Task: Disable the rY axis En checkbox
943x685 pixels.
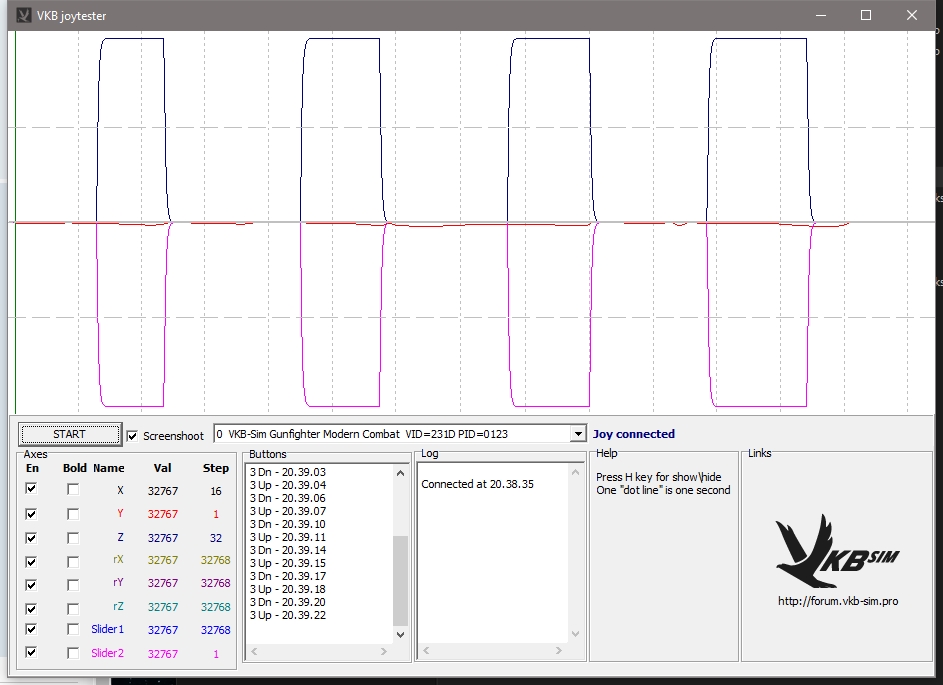Action: click(31, 585)
